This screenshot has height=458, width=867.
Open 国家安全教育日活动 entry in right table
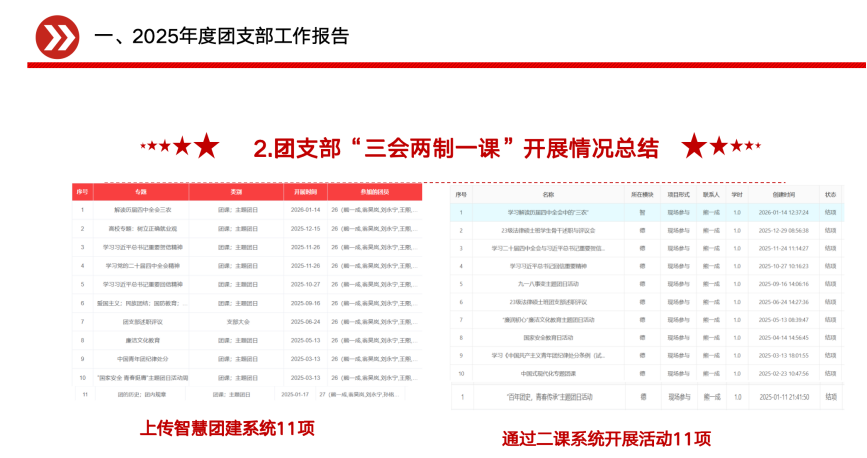tap(547, 338)
